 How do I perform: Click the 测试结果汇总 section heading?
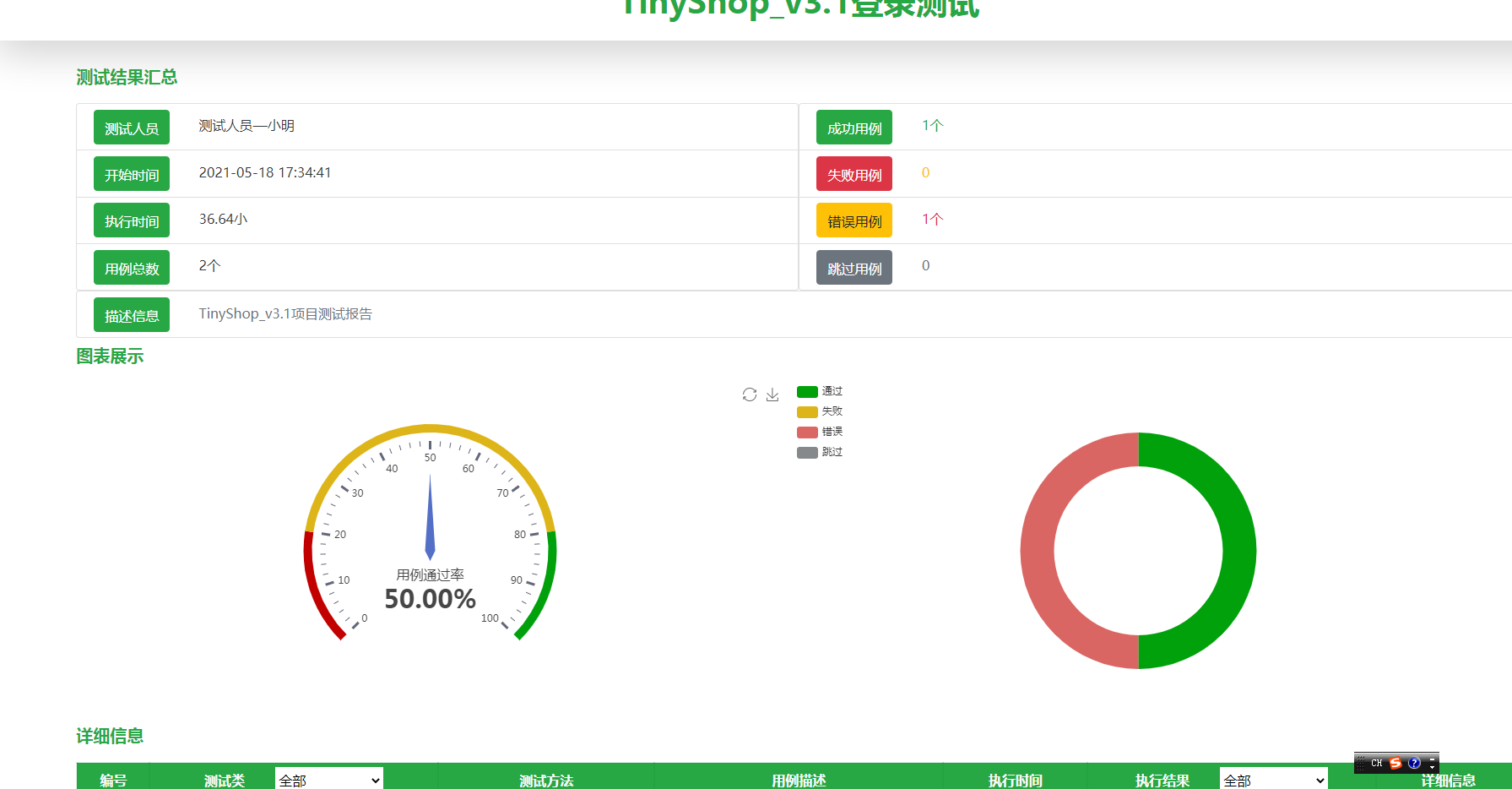click(127, 77)
